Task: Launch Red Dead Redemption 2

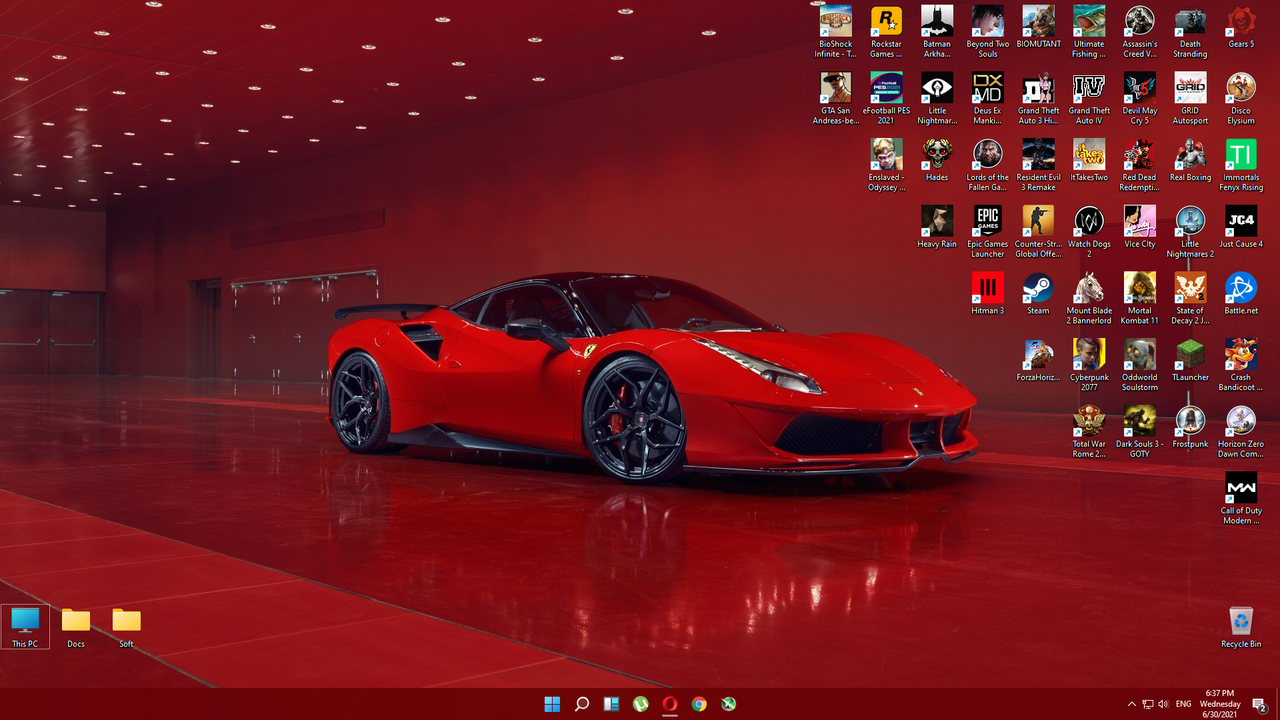Action: [x=1139, y=157]
